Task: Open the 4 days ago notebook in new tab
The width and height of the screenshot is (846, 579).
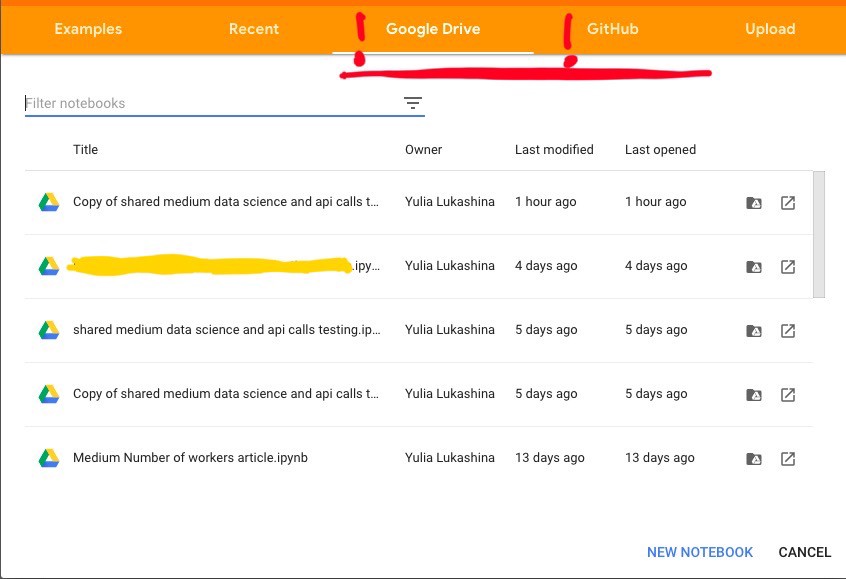Action: [x=788, y=267]
